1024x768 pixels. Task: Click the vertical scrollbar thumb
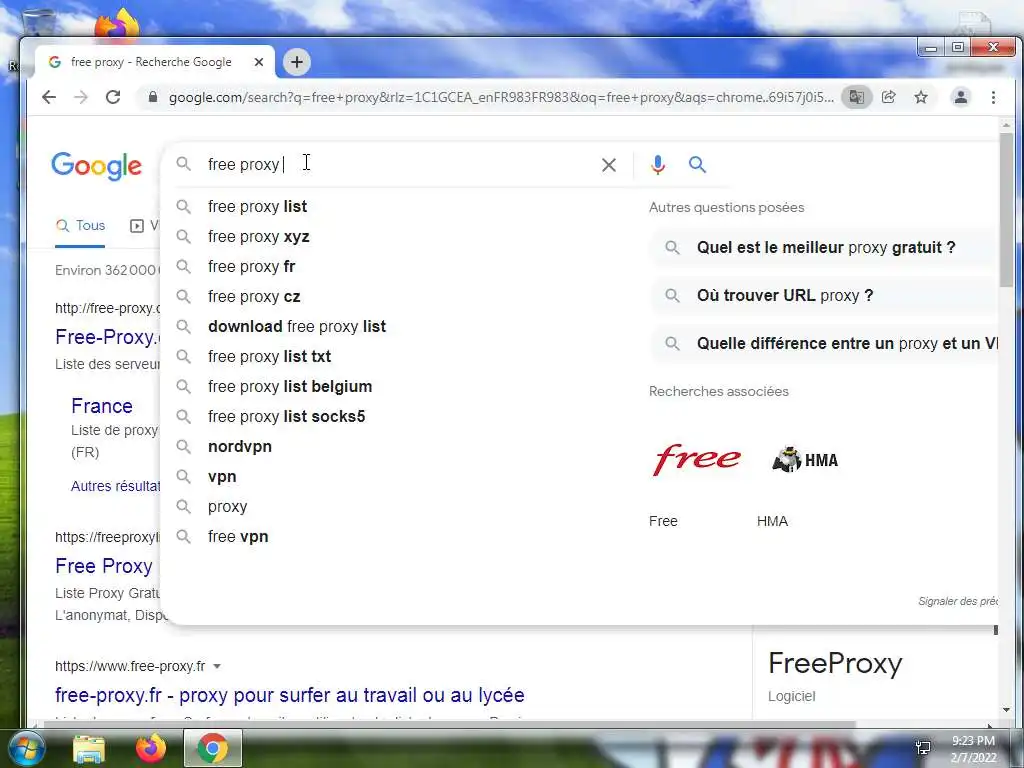(1006, 209)
